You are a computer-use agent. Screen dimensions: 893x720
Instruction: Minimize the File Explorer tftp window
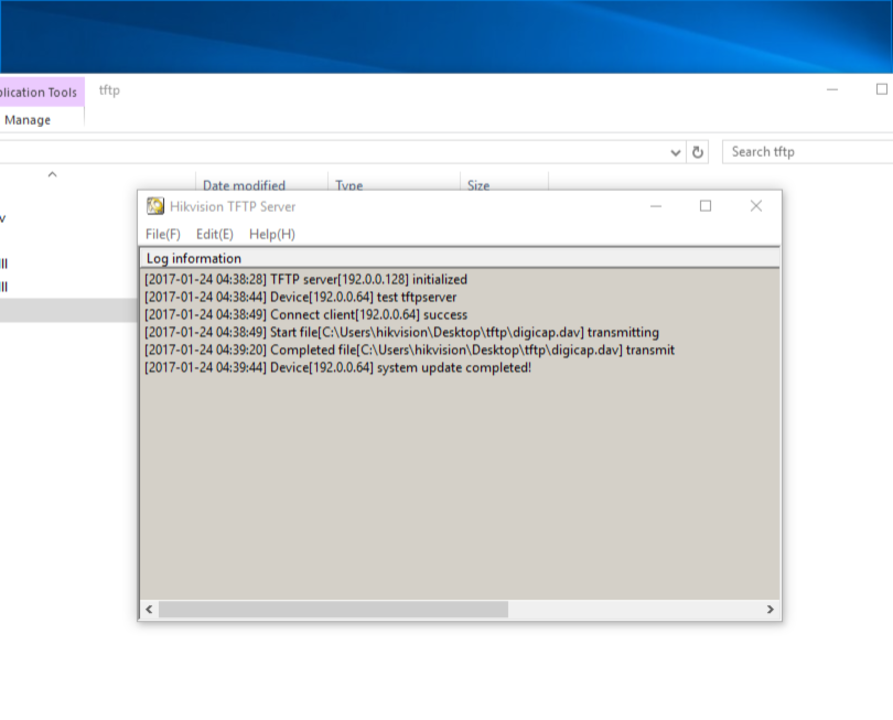(832, 89)
